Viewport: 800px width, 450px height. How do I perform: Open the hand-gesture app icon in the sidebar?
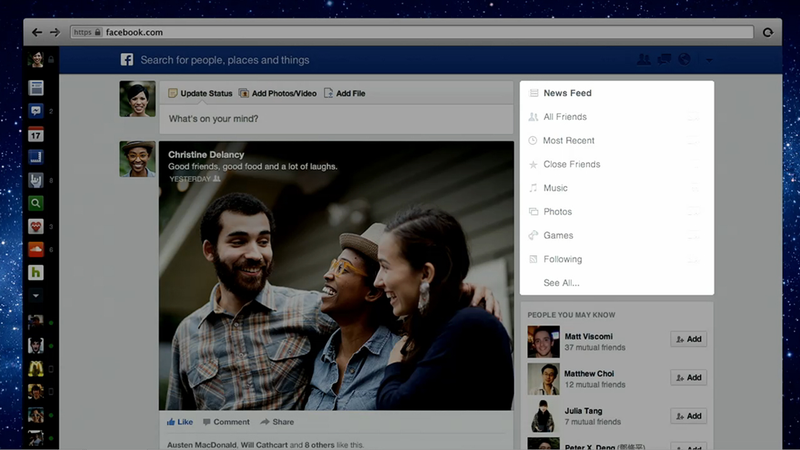(x=36, y=180)
